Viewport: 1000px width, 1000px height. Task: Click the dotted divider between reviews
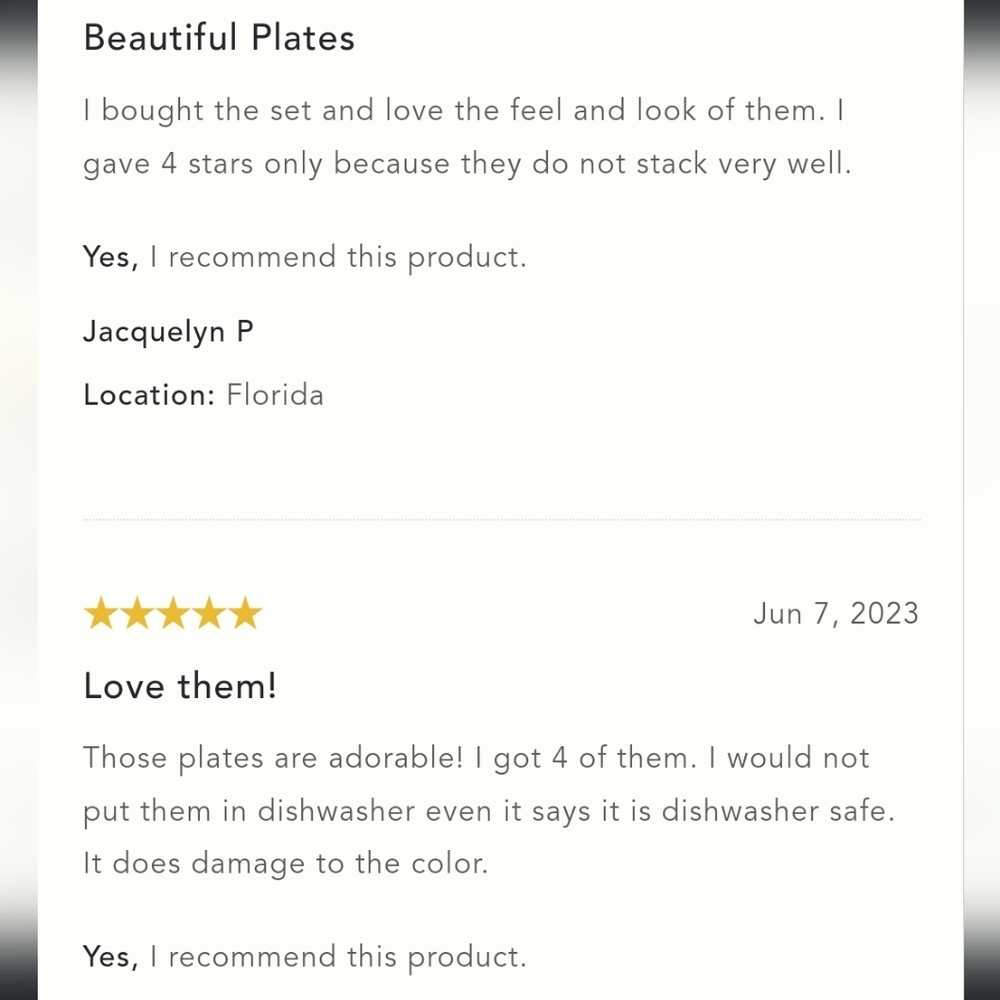tap(502, 520)
